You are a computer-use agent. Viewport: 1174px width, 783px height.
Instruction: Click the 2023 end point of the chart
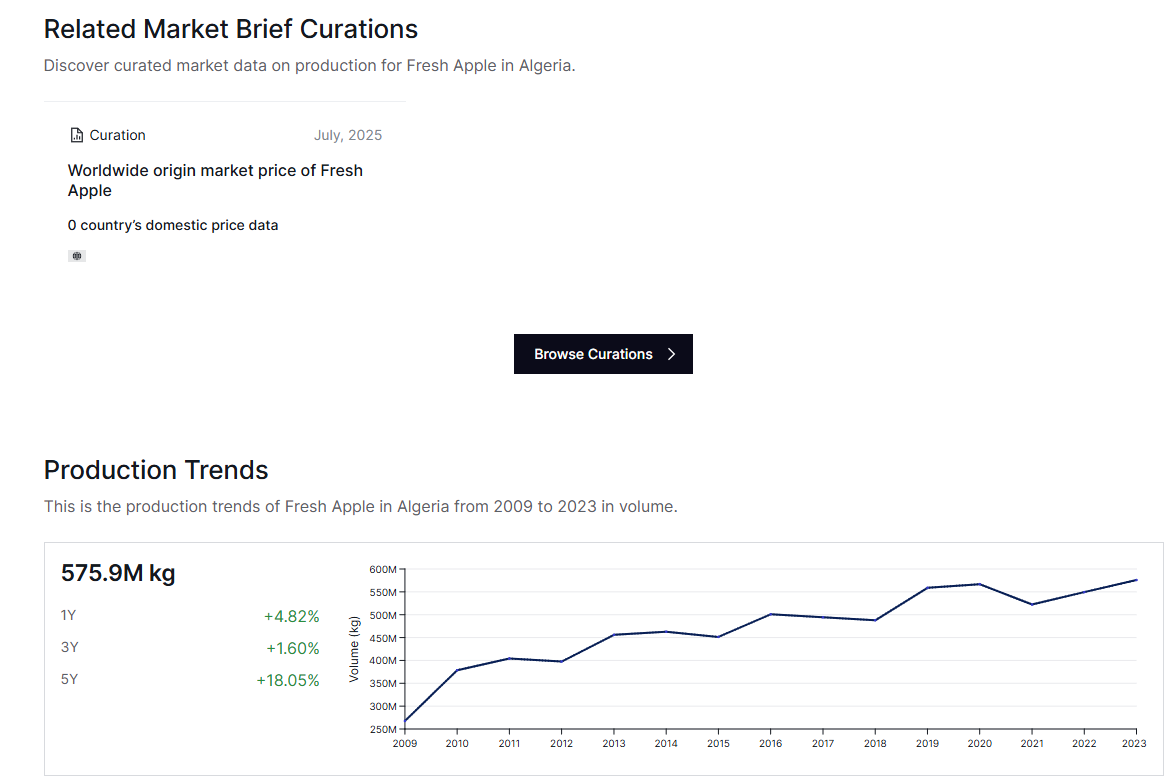1136,580
